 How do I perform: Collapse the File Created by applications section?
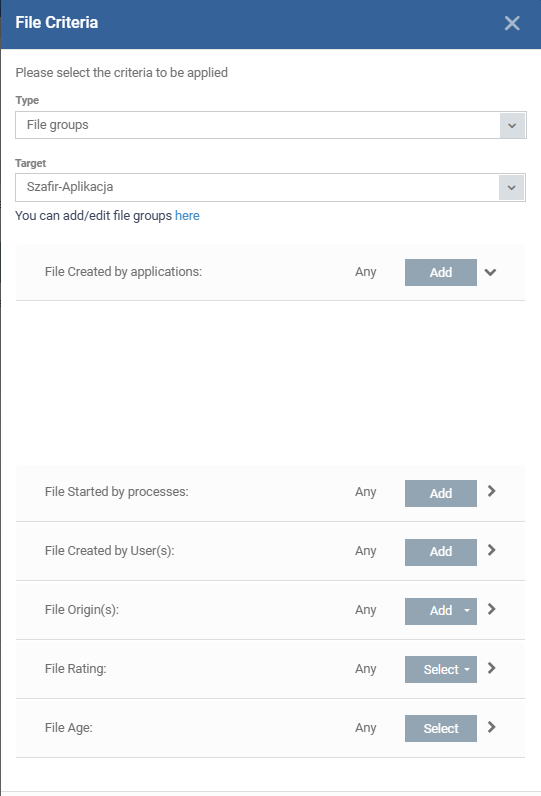tap(490, 272)
